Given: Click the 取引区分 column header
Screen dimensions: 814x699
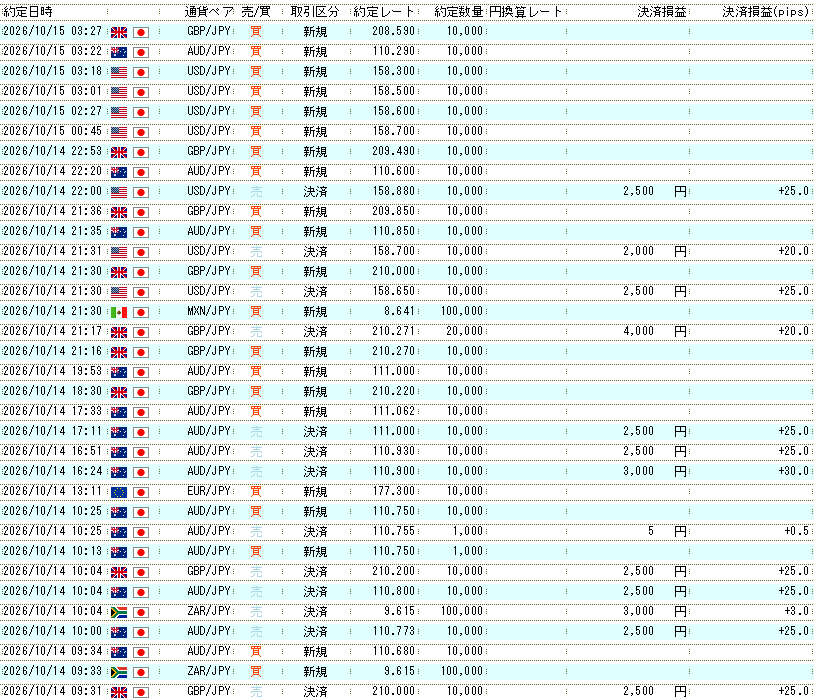Looking at the screenshot, I should [x=315, y=11].
